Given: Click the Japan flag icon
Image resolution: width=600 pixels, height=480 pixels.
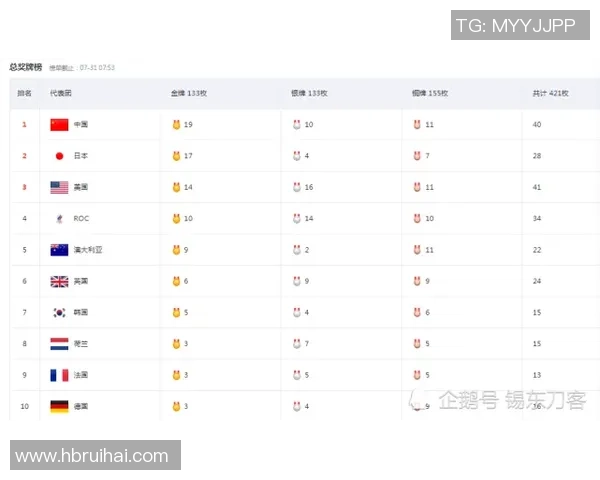Looking at the screenshot, I should coord(59,156).
